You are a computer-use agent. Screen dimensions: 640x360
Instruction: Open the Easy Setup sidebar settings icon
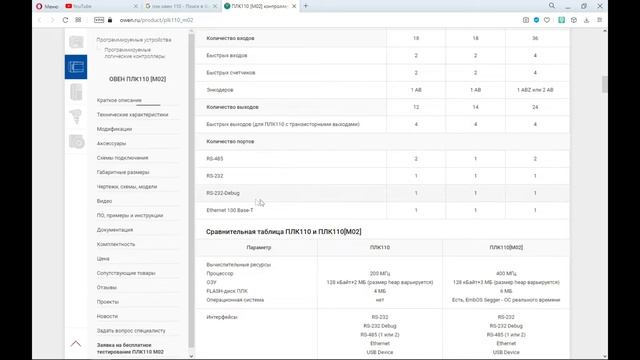599,20
